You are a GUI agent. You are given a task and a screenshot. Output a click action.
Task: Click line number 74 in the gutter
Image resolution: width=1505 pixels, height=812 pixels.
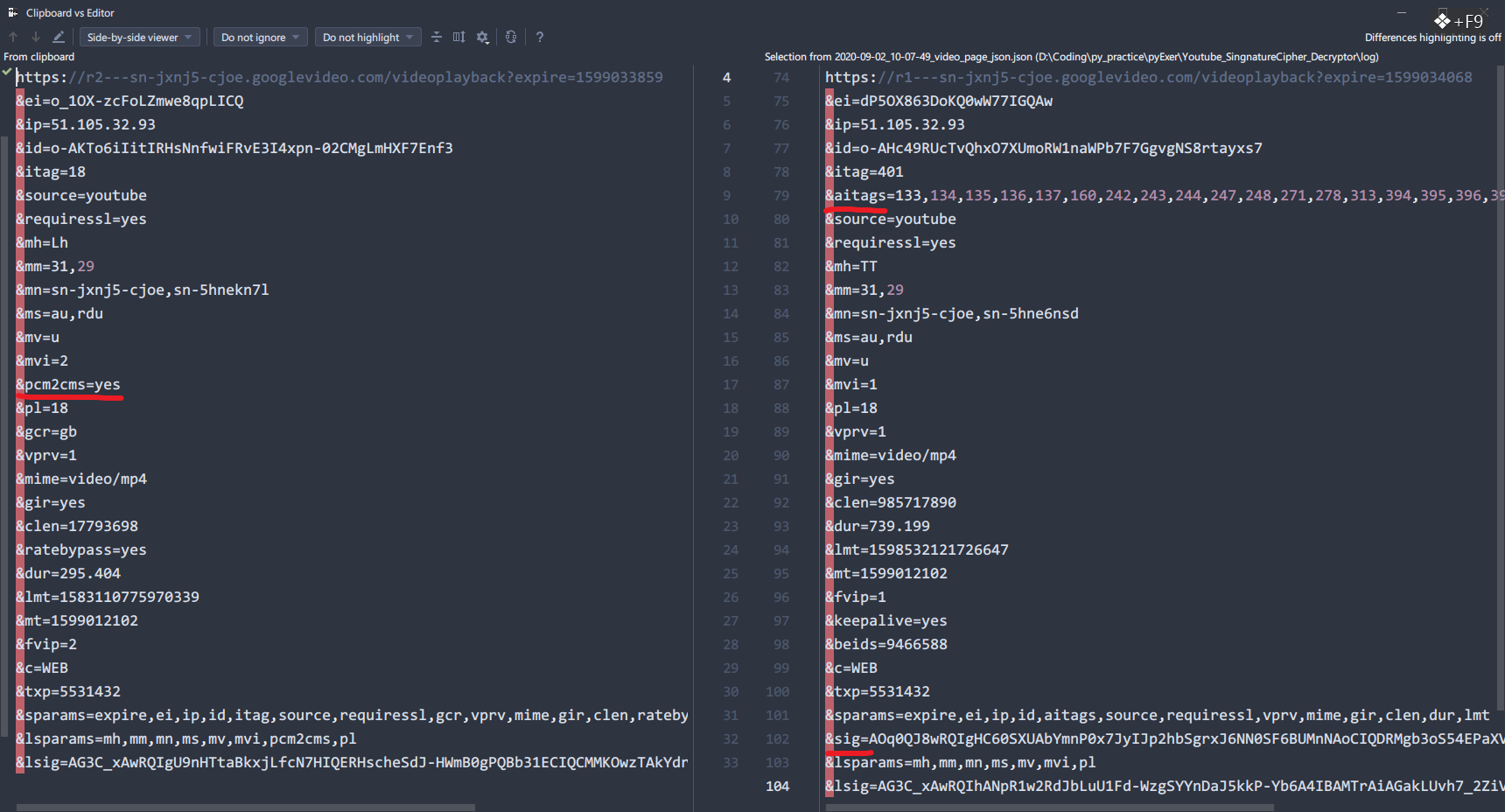[x=781, y=77]
